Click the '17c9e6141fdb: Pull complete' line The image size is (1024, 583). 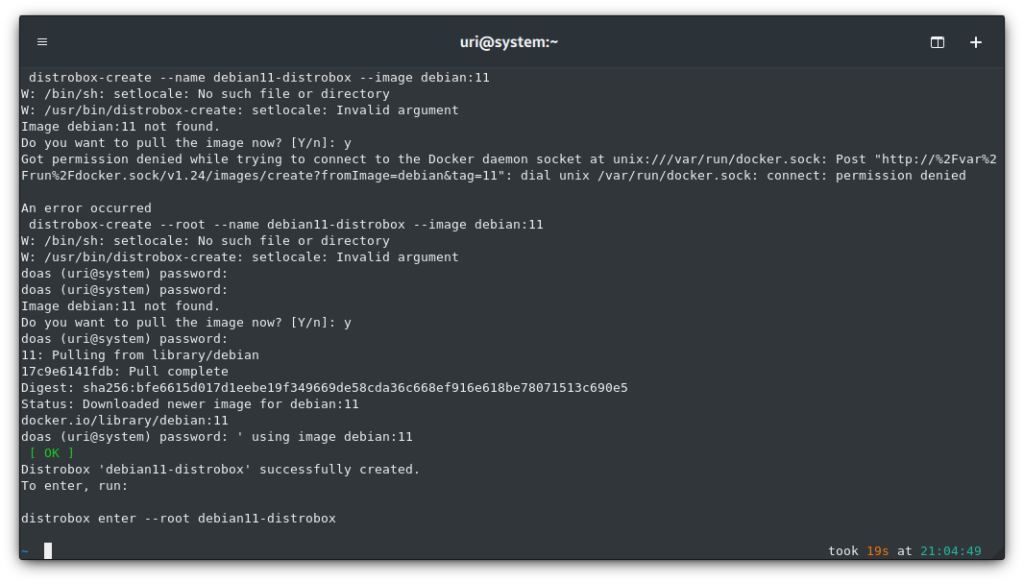pyautogui.click(x=125, y=371)
